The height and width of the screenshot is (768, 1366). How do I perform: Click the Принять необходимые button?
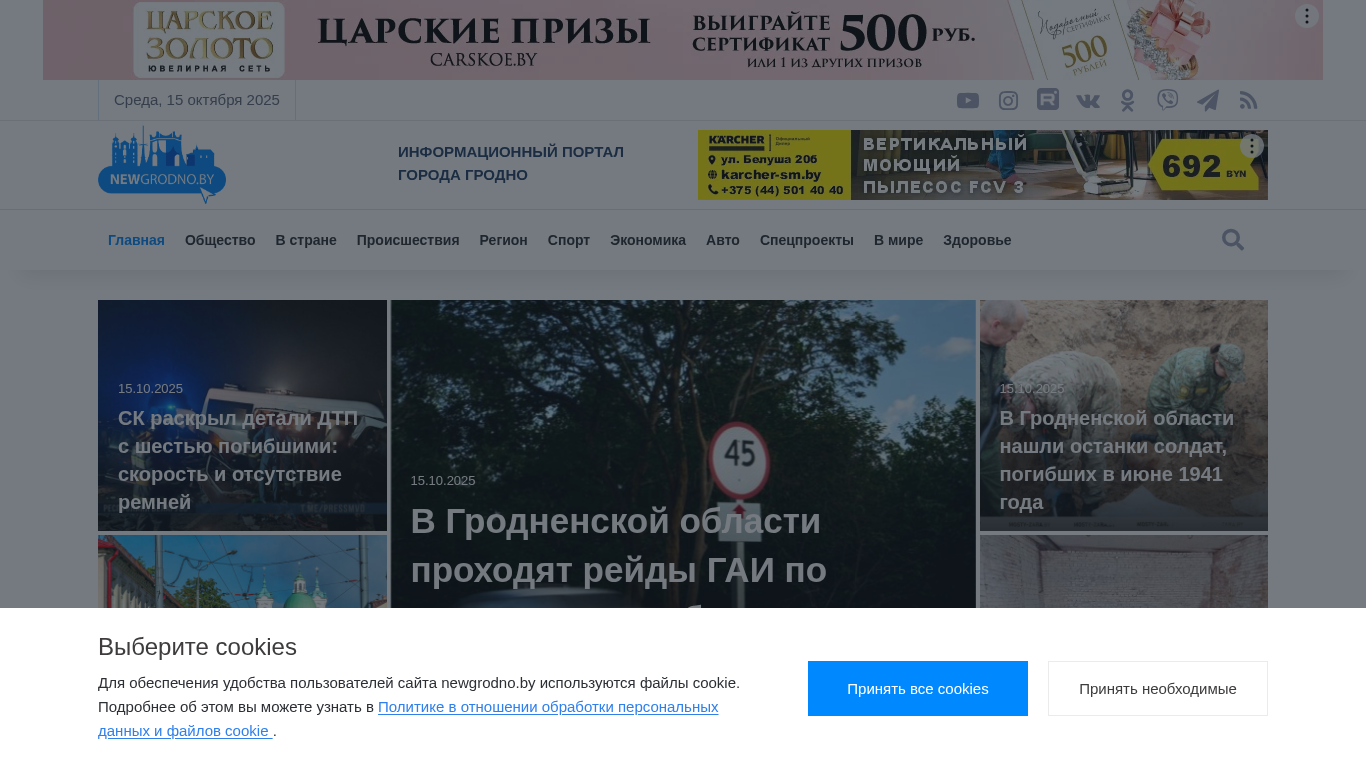[1158, 689]
